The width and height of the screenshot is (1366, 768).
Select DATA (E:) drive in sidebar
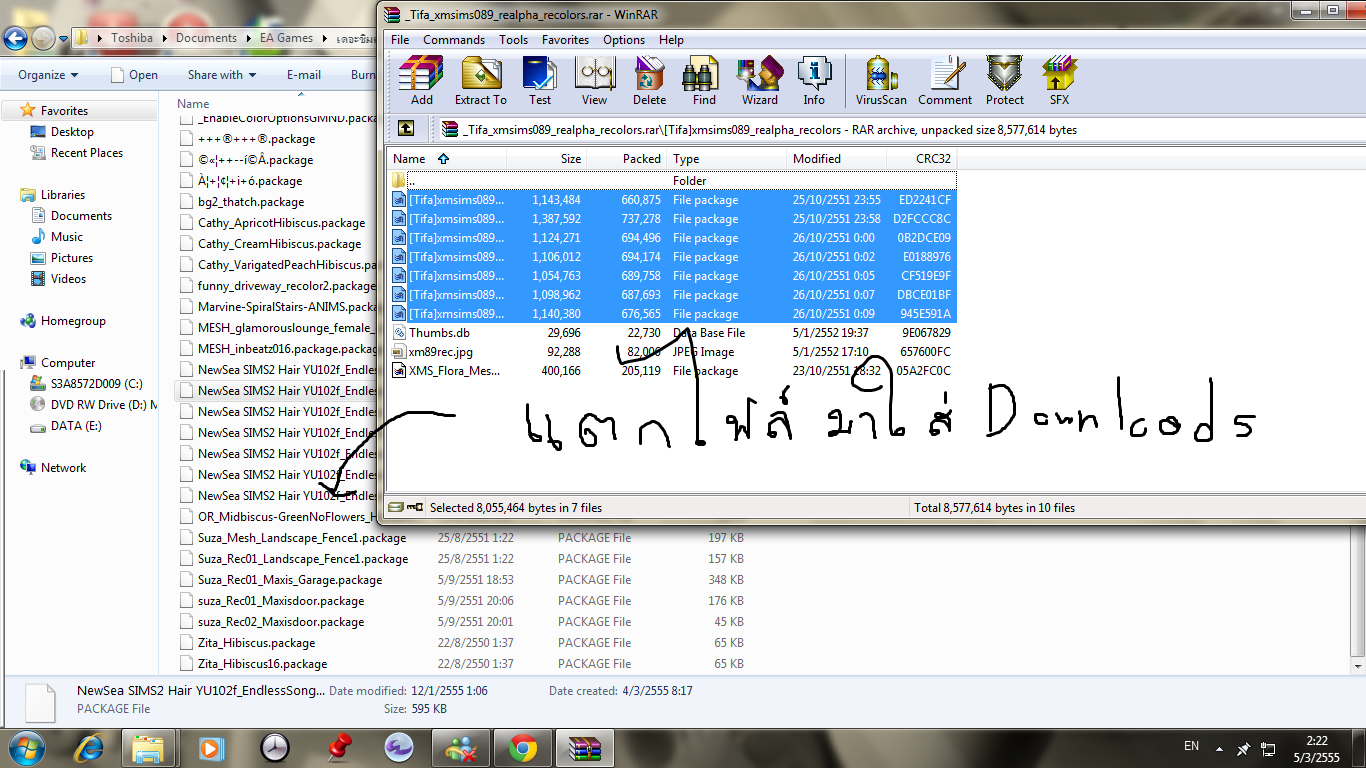[x=76, y=426]
